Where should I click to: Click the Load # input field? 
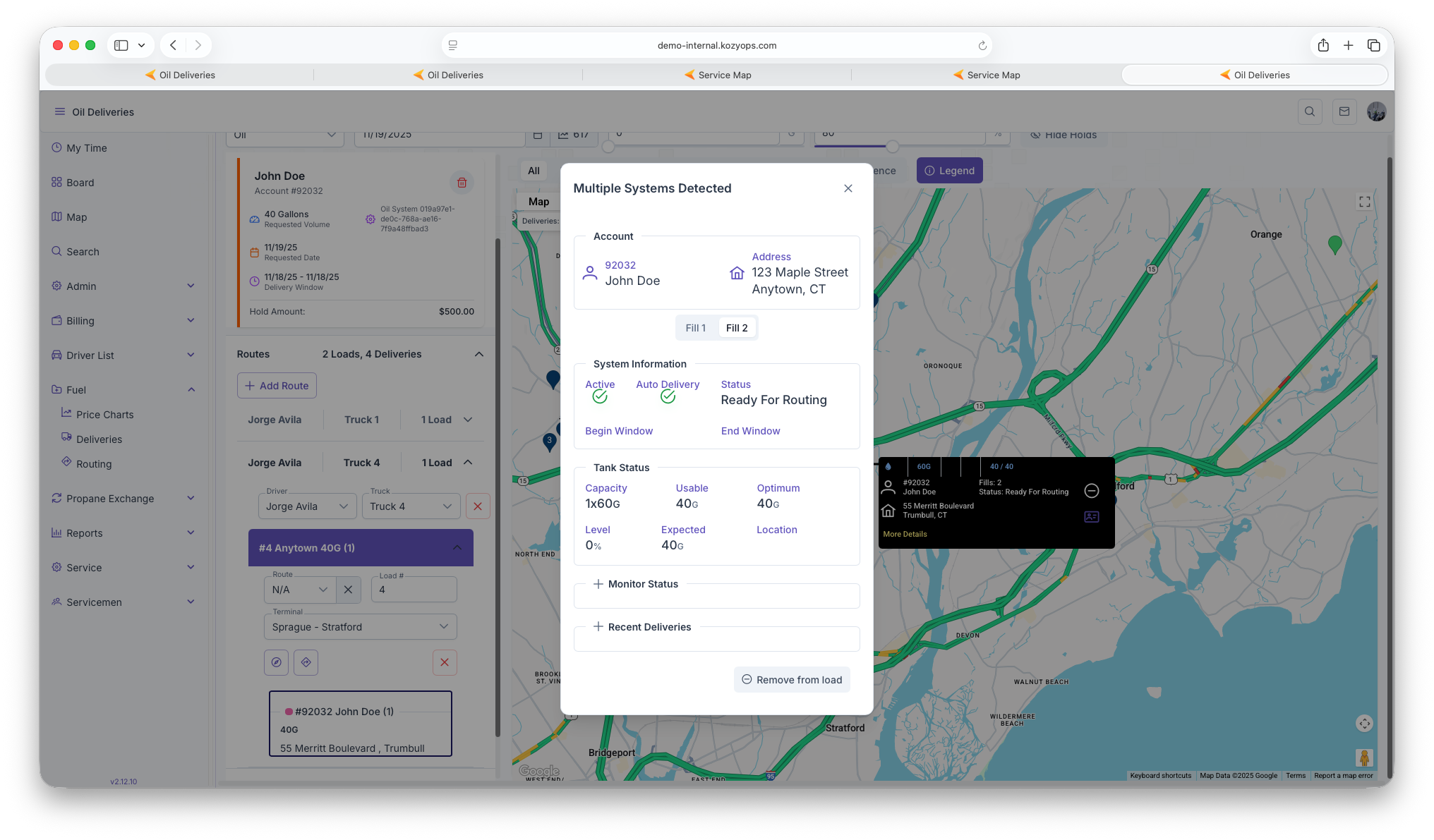[414, 590]
